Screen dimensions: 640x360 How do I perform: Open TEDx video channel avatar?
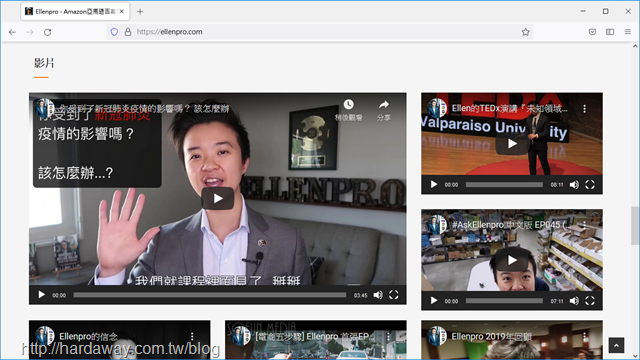(x=437, y=109)
